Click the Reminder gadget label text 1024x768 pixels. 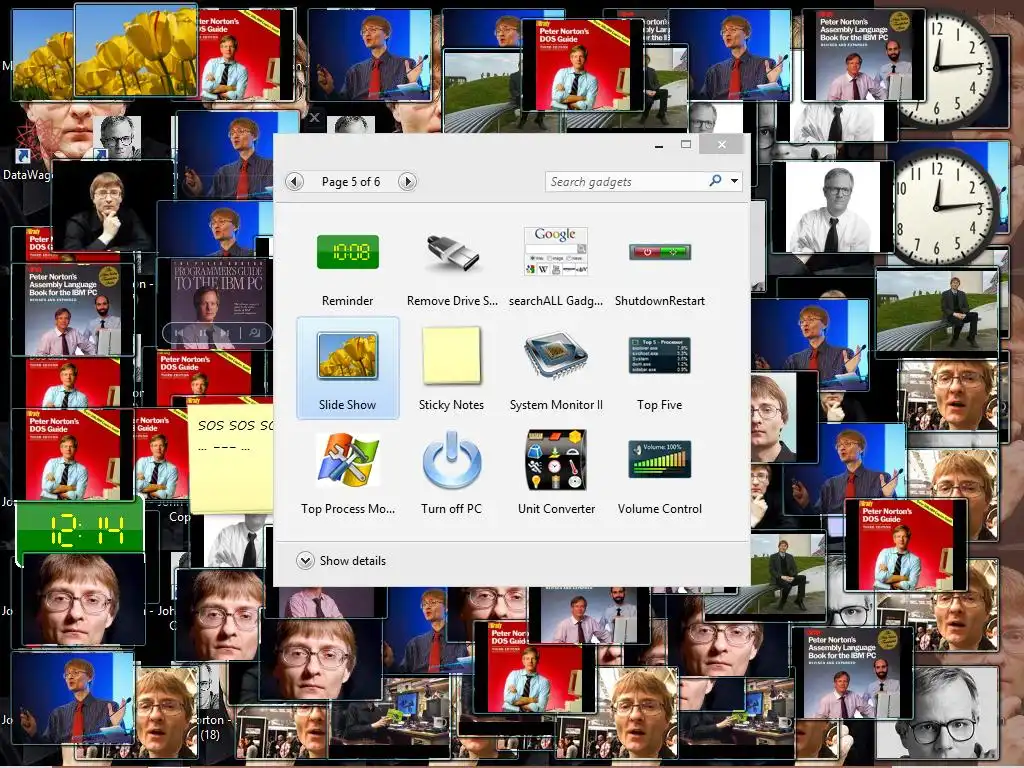coord(347,301)
